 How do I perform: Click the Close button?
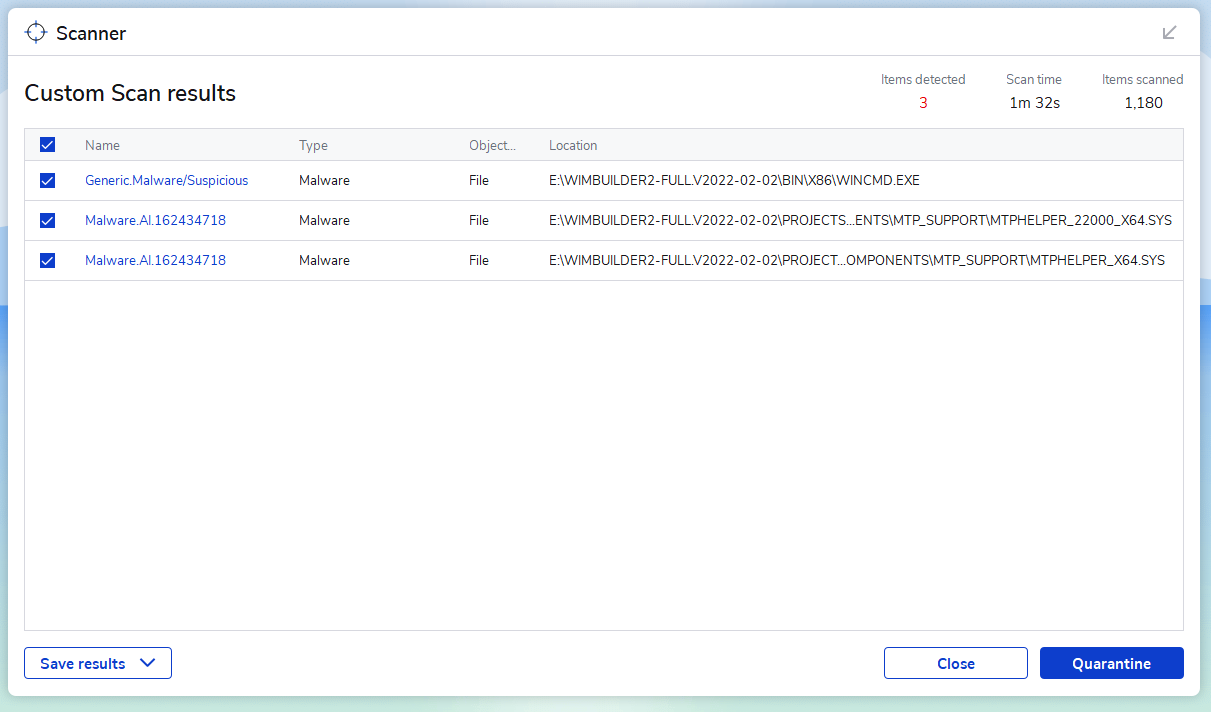pos(956,663)
